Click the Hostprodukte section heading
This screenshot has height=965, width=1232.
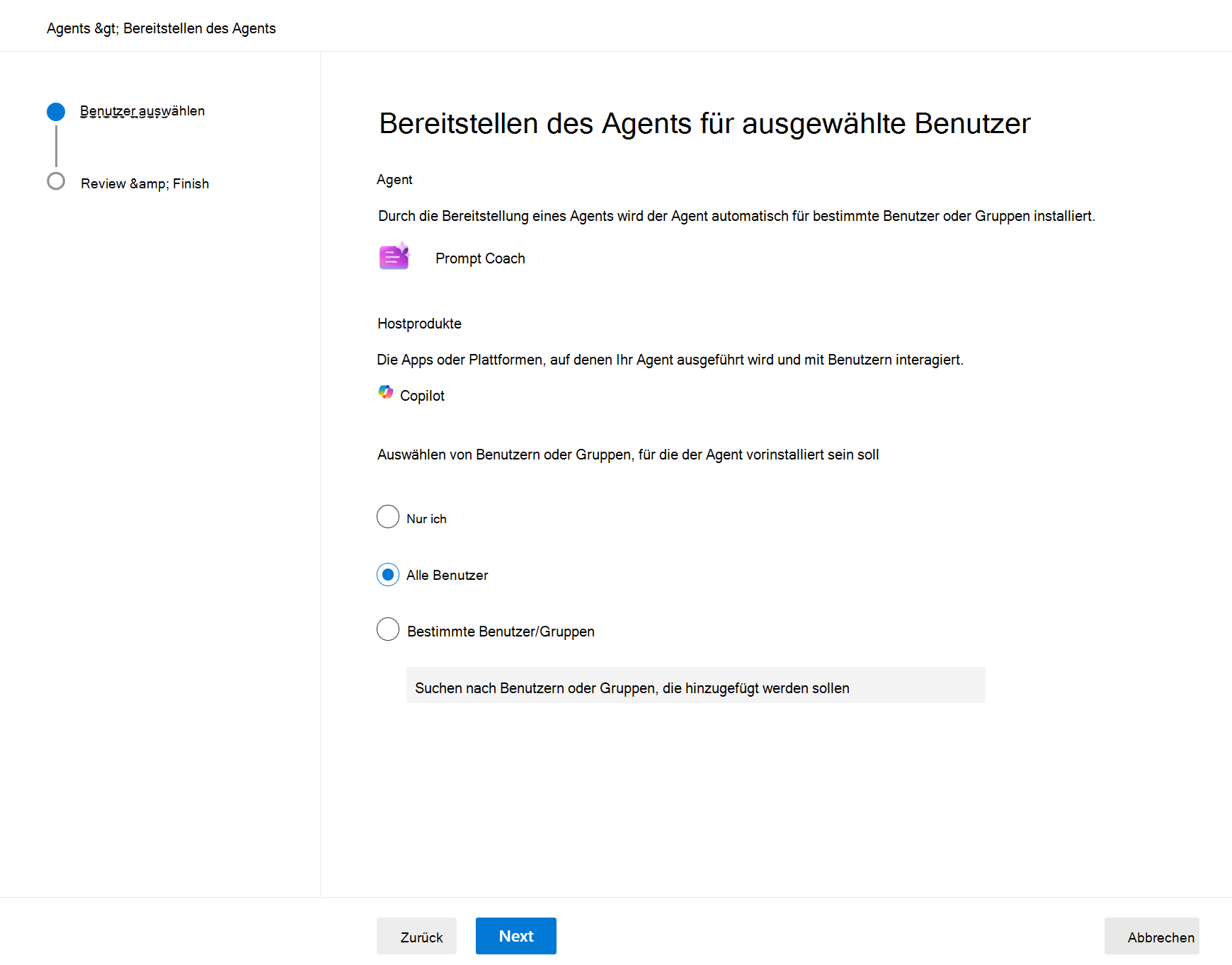[x=419, y=324]
